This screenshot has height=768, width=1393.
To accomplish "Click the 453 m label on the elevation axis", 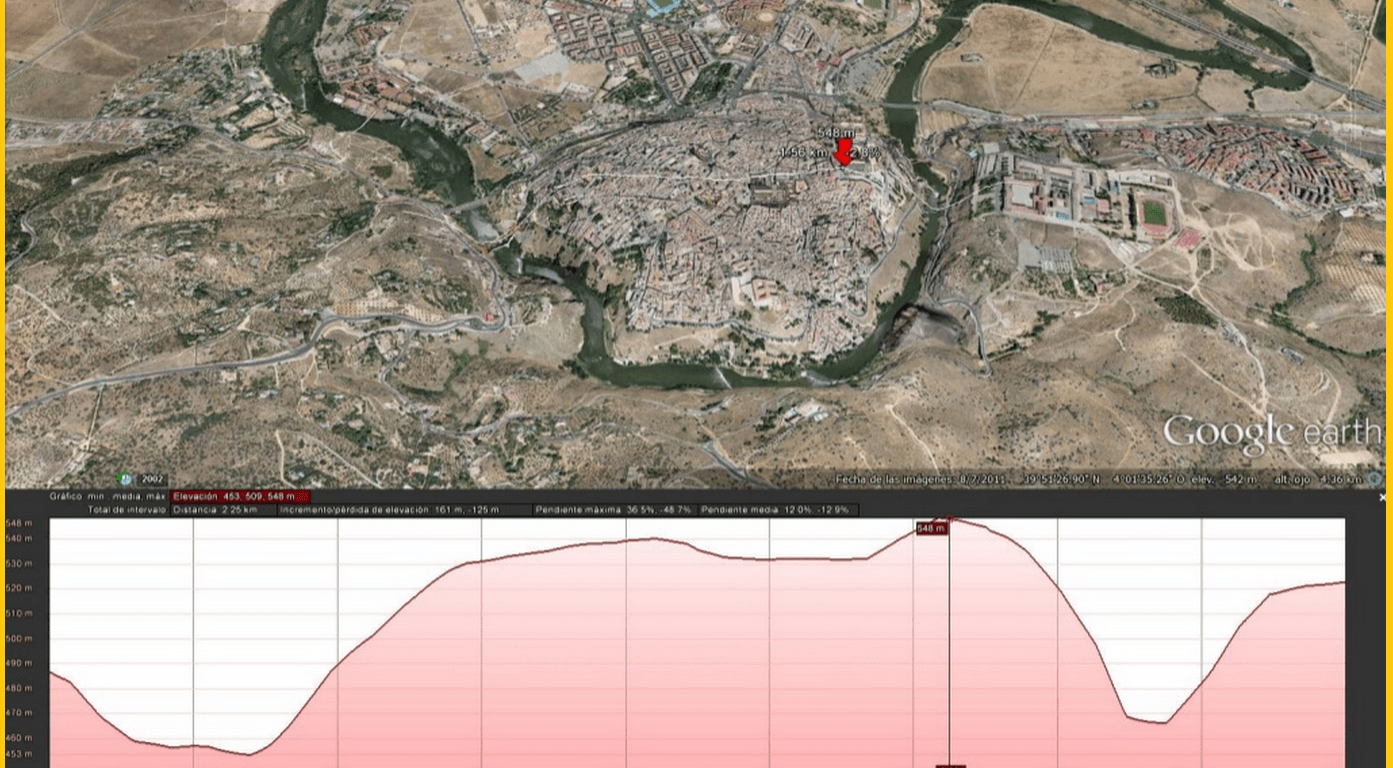I will (x=19, y=754).
